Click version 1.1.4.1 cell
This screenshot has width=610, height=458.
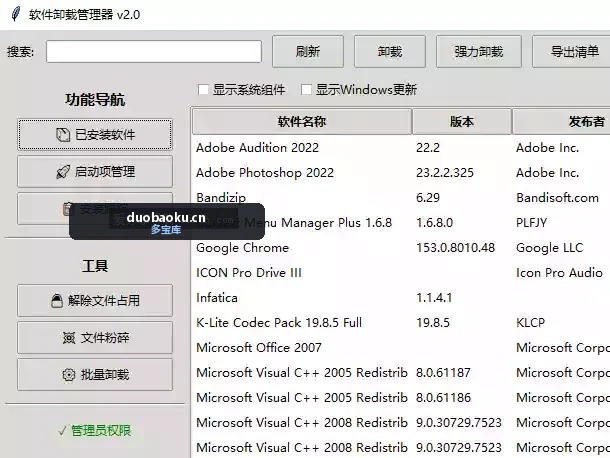click(x=434, y=298)
